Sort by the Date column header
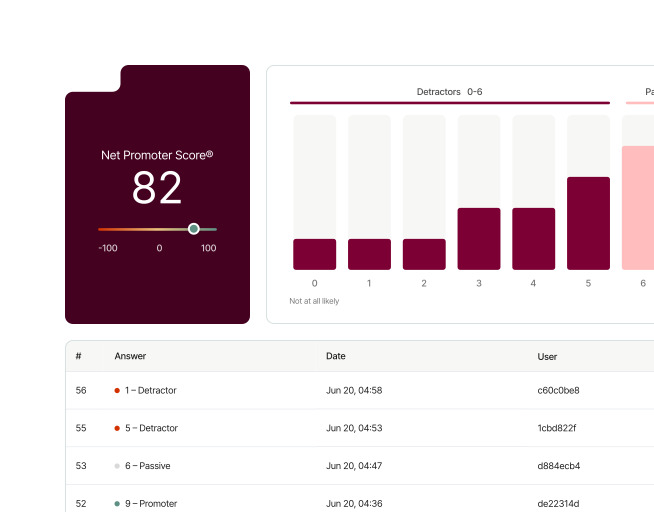This screenshot has width=654, height=512. (336, 356)
